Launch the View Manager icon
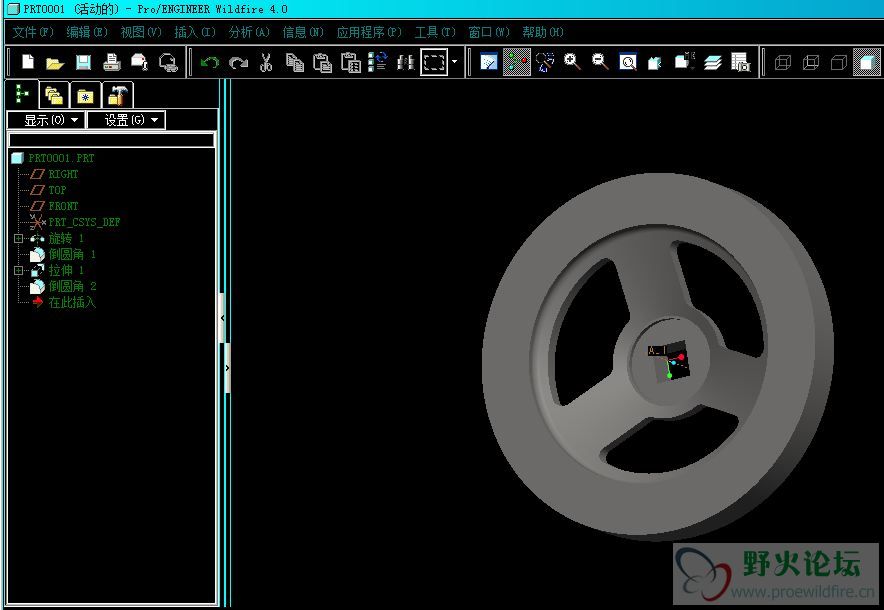884x610 pixels. point(740,62)
